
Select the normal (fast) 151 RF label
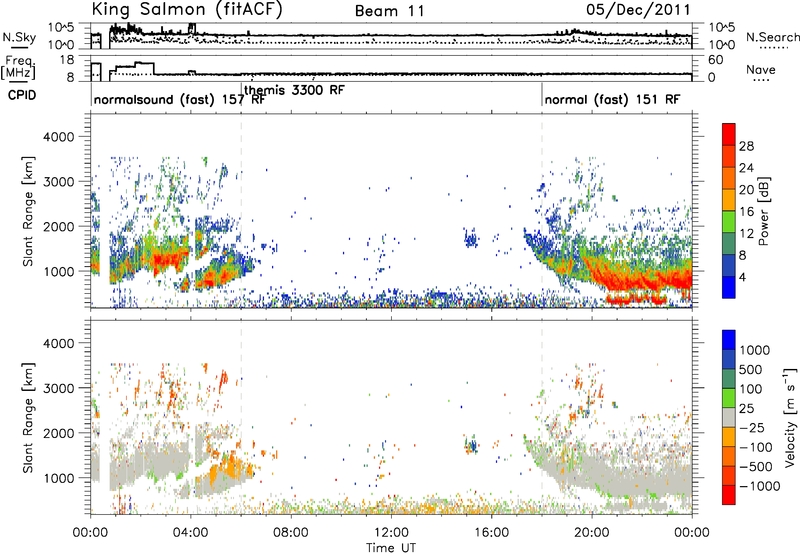[x=612, y=99]
